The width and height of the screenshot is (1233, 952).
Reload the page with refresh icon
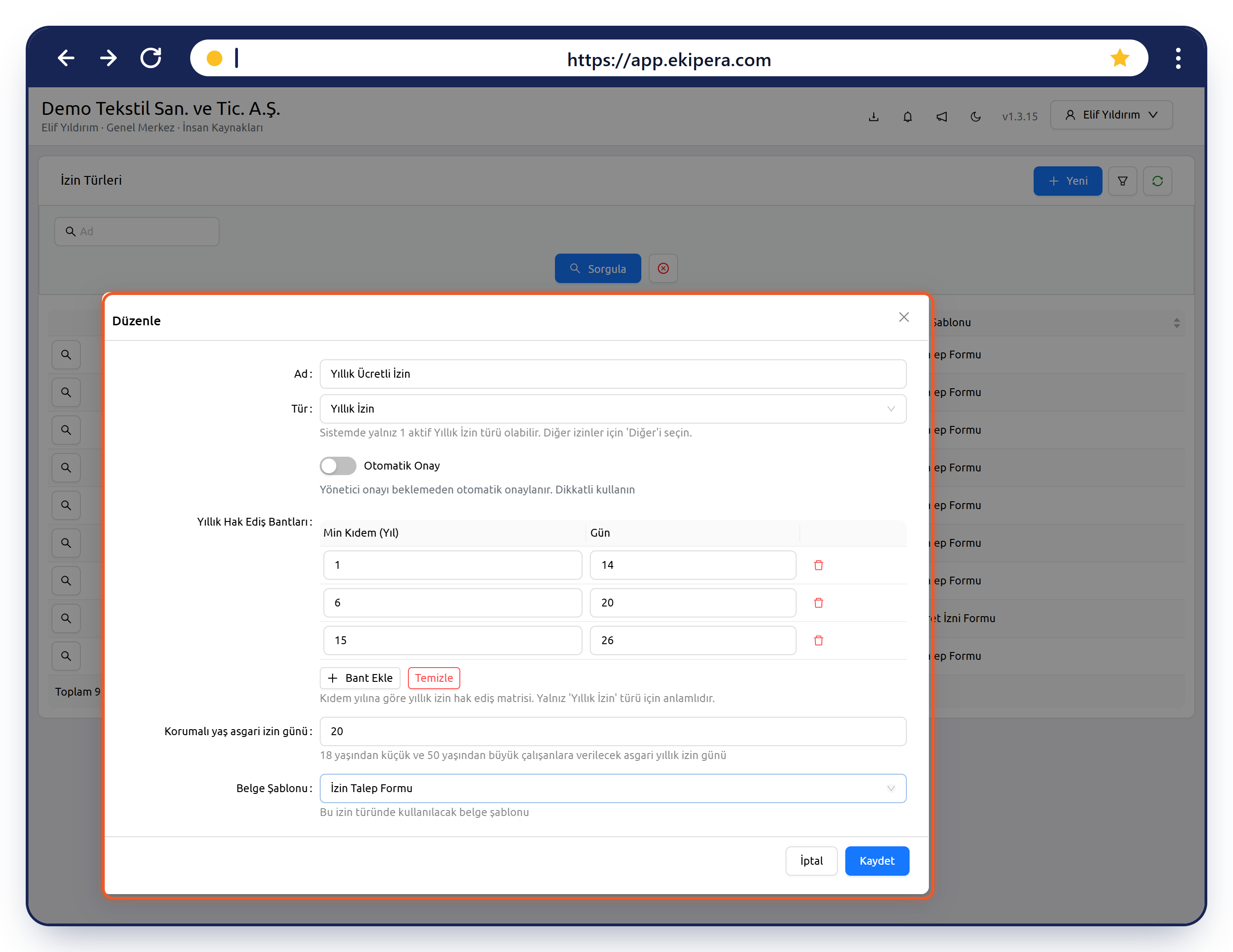pyautogui.click(x=151, y=58)
